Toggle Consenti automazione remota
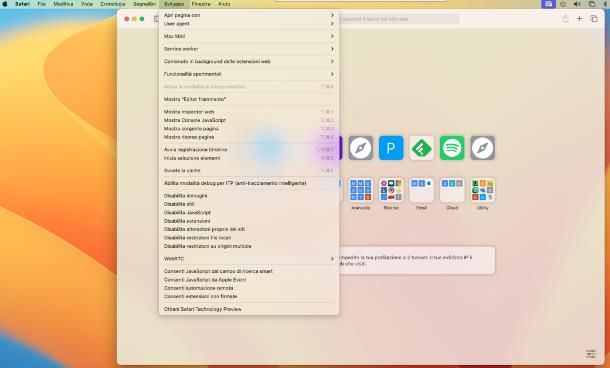The height and width of the screenshot is (368, 610). [249, 288]
